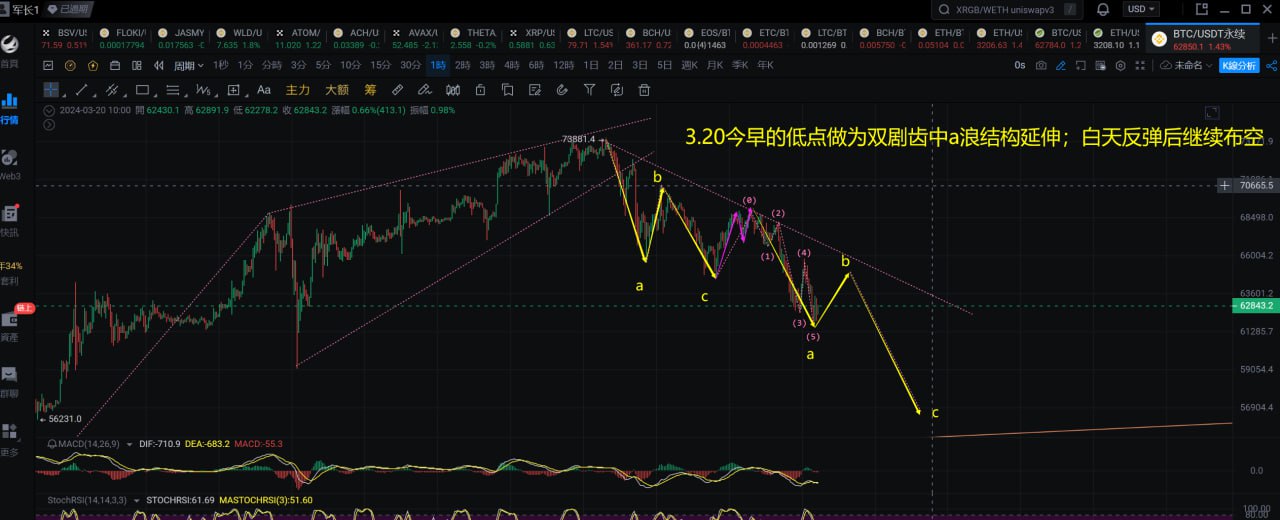Toggle the magnet snap icon
Viewport: 1280px width, 520px height.
pos(562,89)
